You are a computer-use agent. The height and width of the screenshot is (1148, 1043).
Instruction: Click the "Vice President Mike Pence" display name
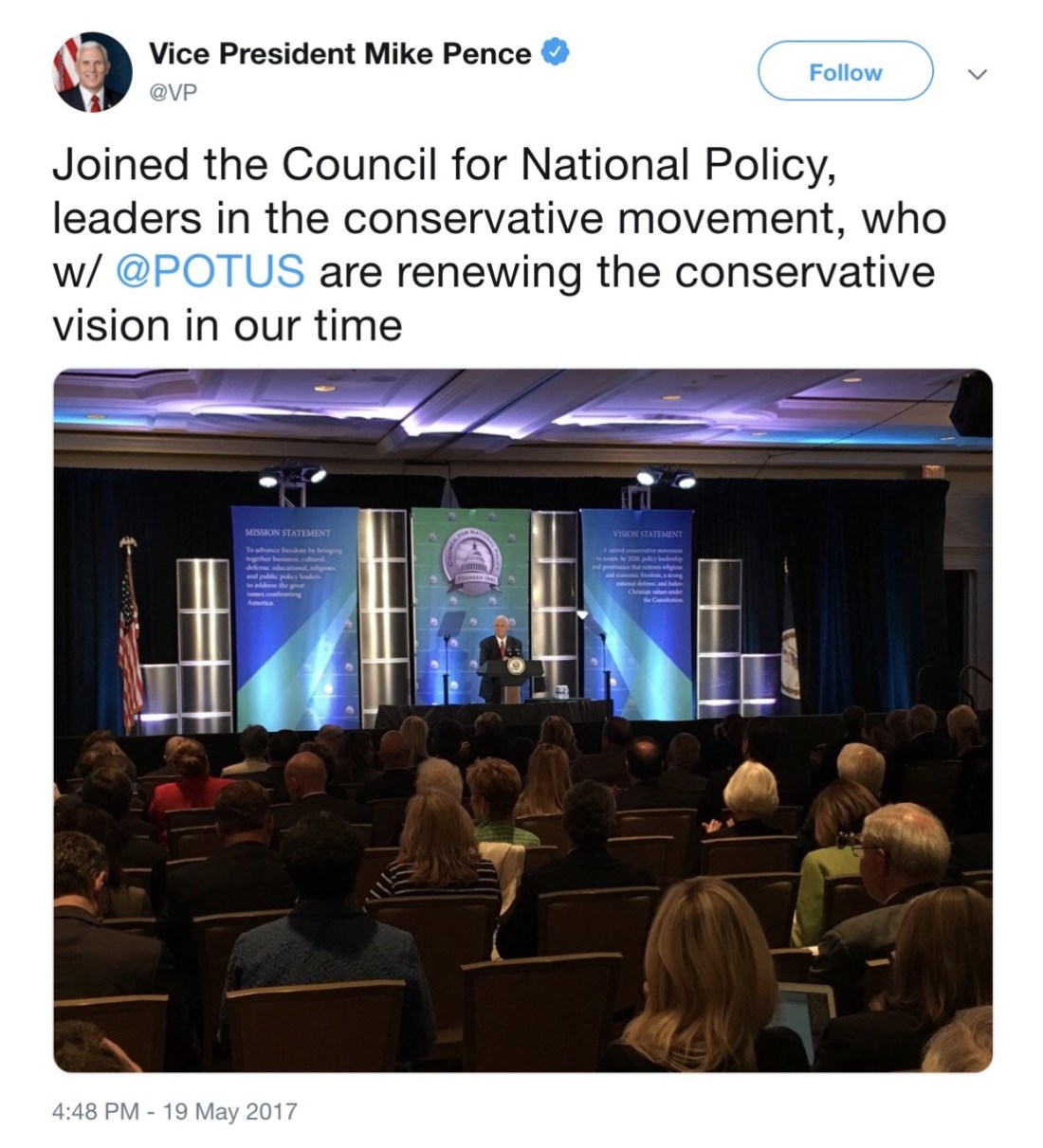(339, 54)
